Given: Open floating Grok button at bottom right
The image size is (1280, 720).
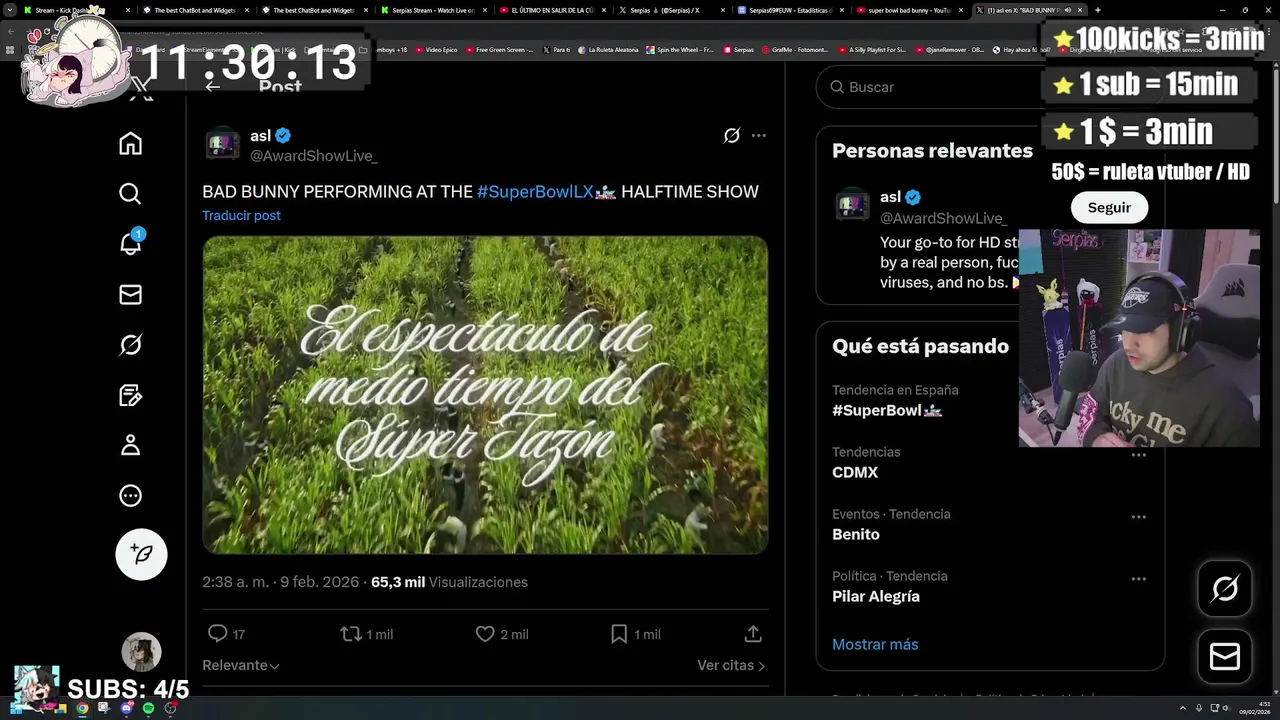Looking at the screenshot, I should [x=1225, y=589].
